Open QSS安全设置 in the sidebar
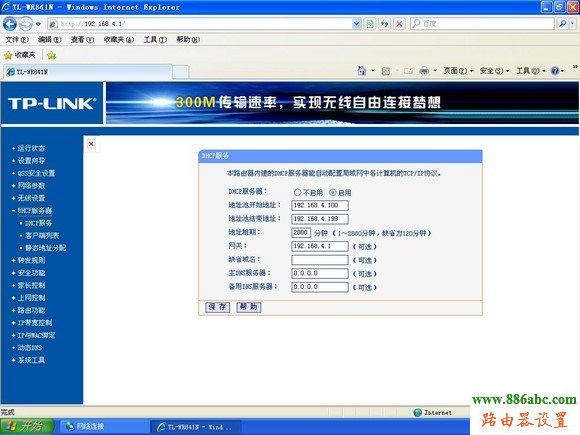580x435 pixels. (36, 173)
